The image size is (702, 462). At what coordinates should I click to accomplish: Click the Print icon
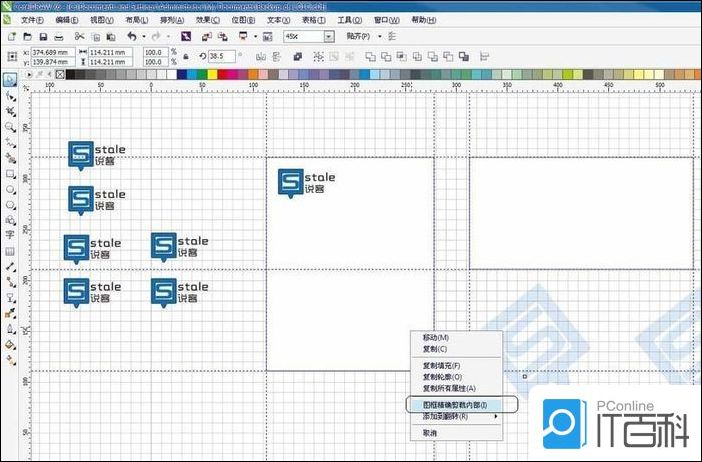(59, 37)
